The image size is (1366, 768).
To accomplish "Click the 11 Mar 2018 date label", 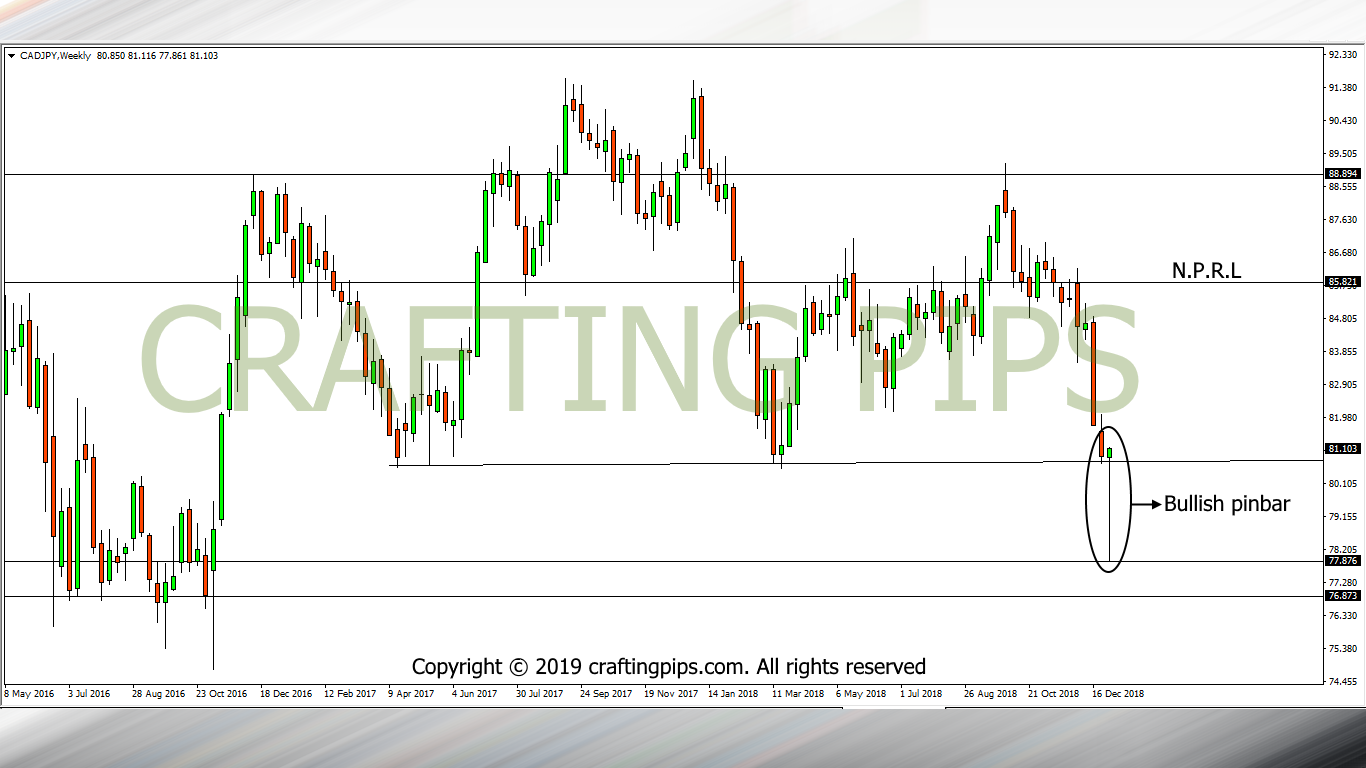I will 798,693.
